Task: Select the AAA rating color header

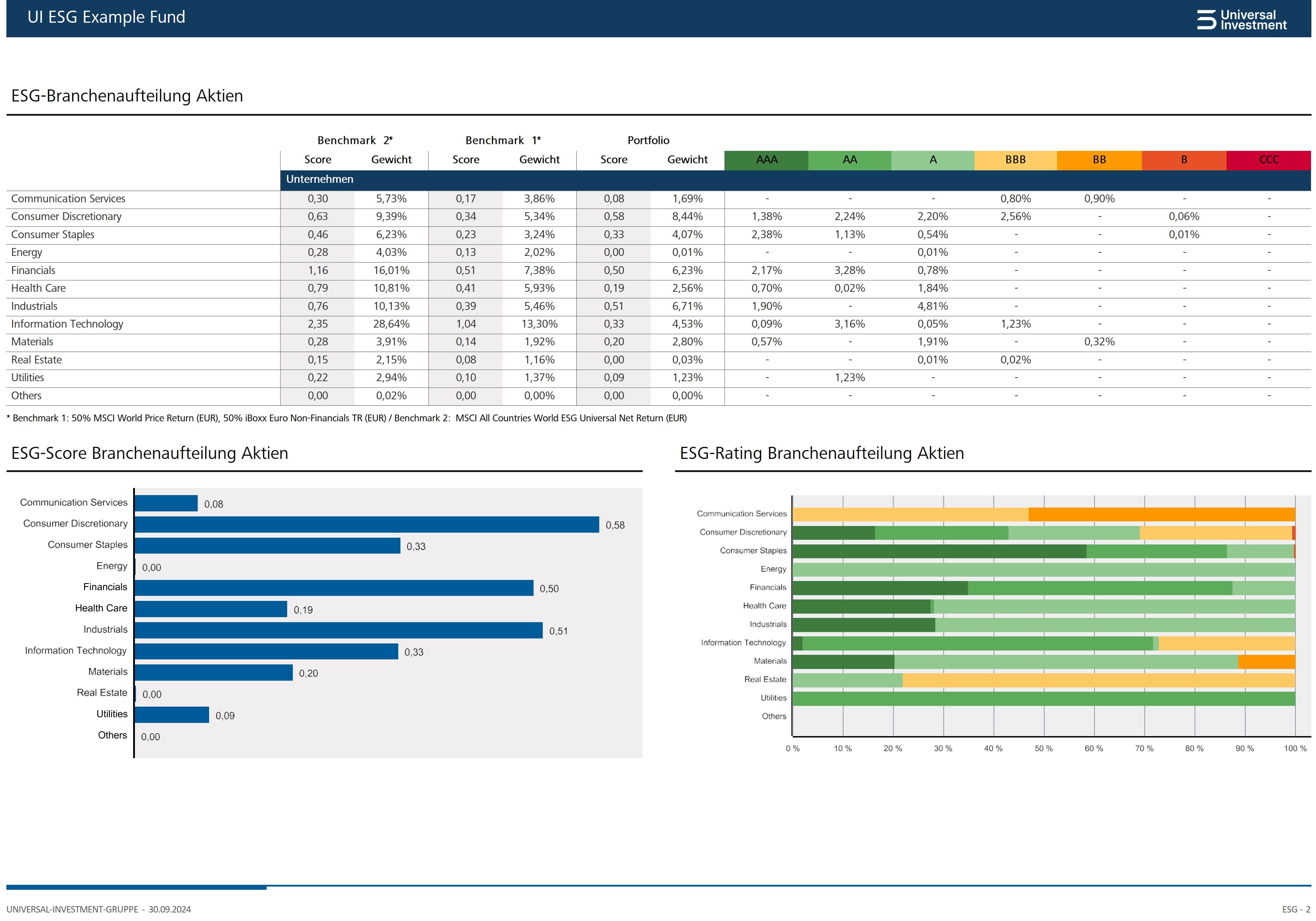Action: pyautogui.click(x=766, y=160)
